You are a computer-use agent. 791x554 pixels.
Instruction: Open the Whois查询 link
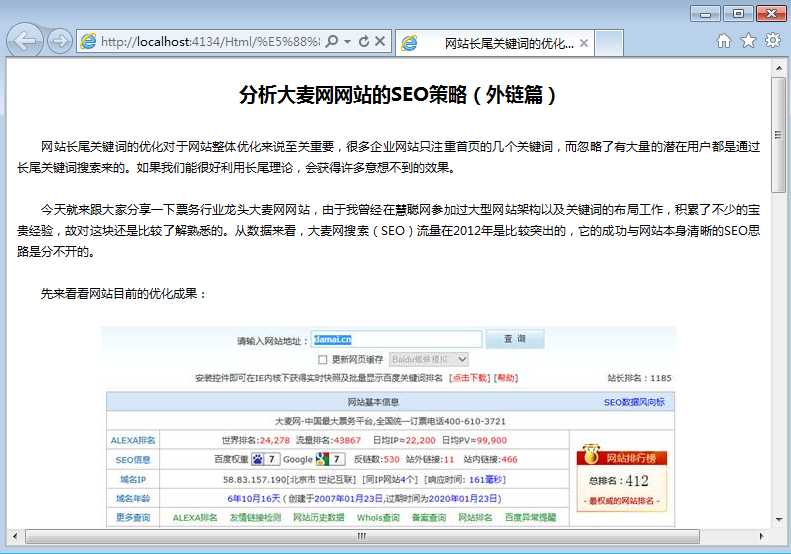(x=378, y=518)
